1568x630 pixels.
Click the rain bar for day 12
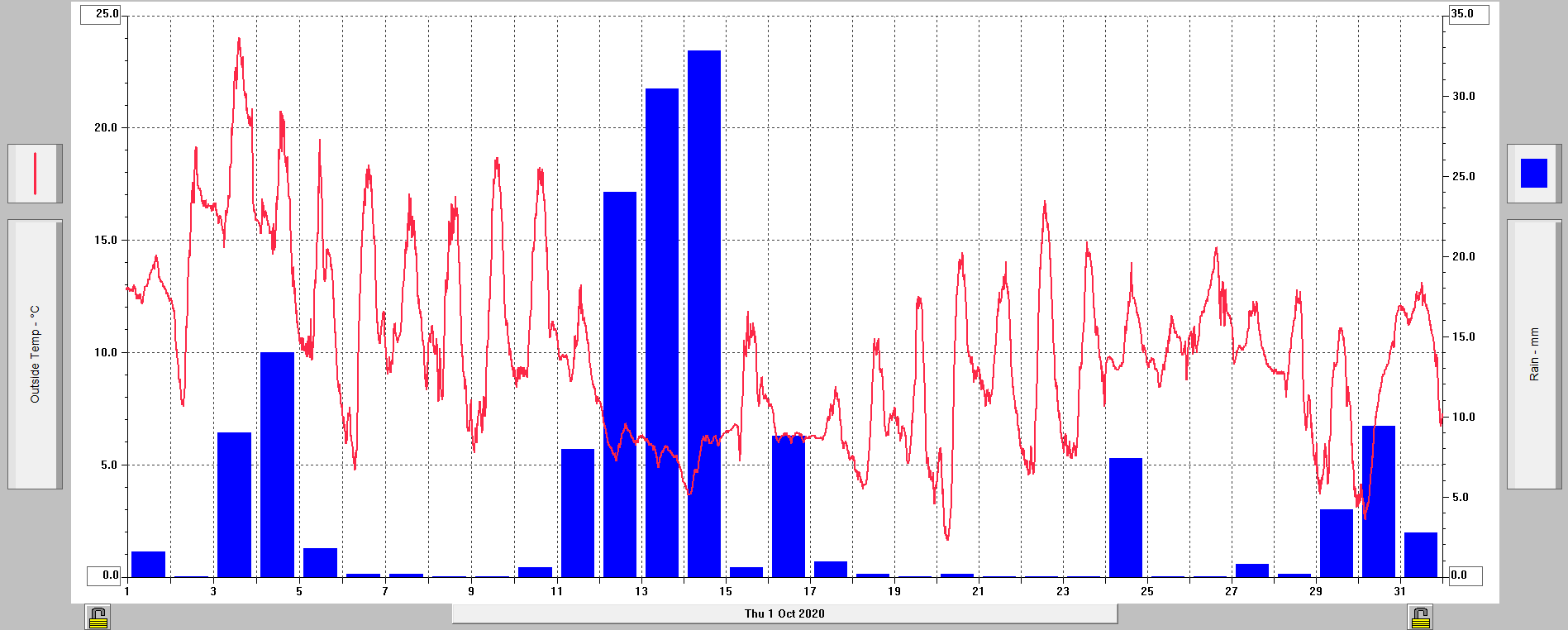coord(620,384)
